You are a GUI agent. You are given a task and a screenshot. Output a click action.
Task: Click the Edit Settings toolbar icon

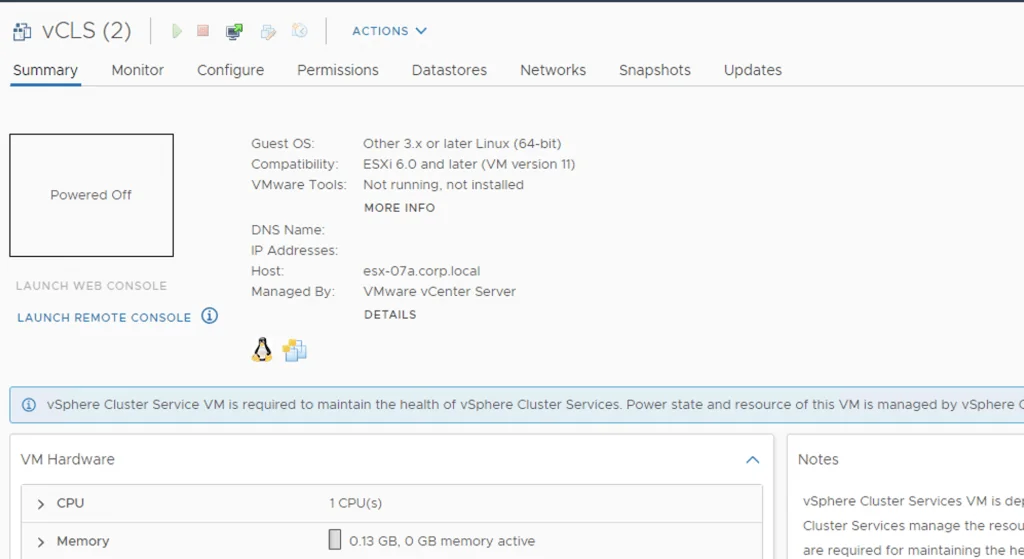(x=268, y=31)
